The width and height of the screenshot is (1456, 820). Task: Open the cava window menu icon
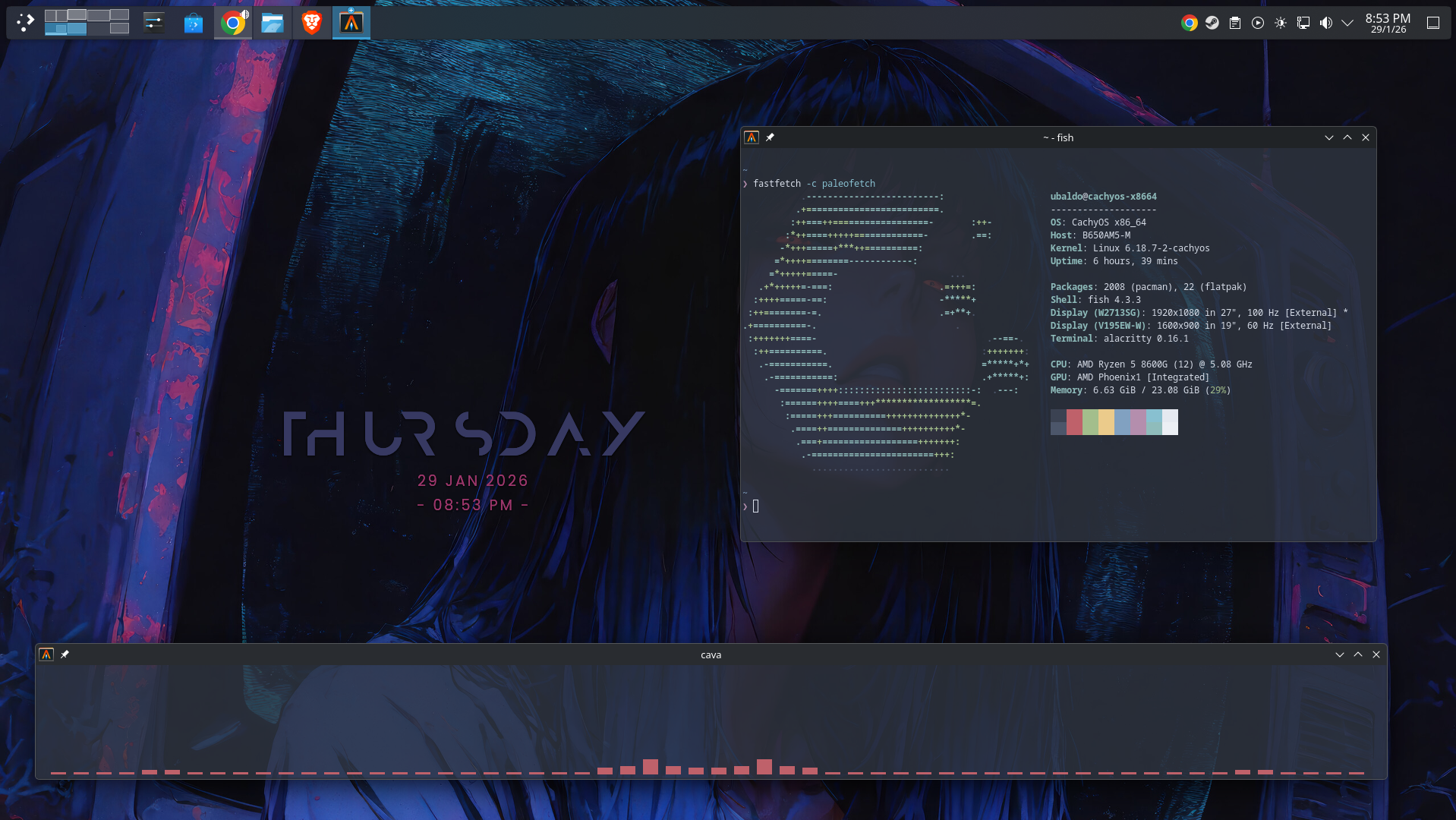46,654
